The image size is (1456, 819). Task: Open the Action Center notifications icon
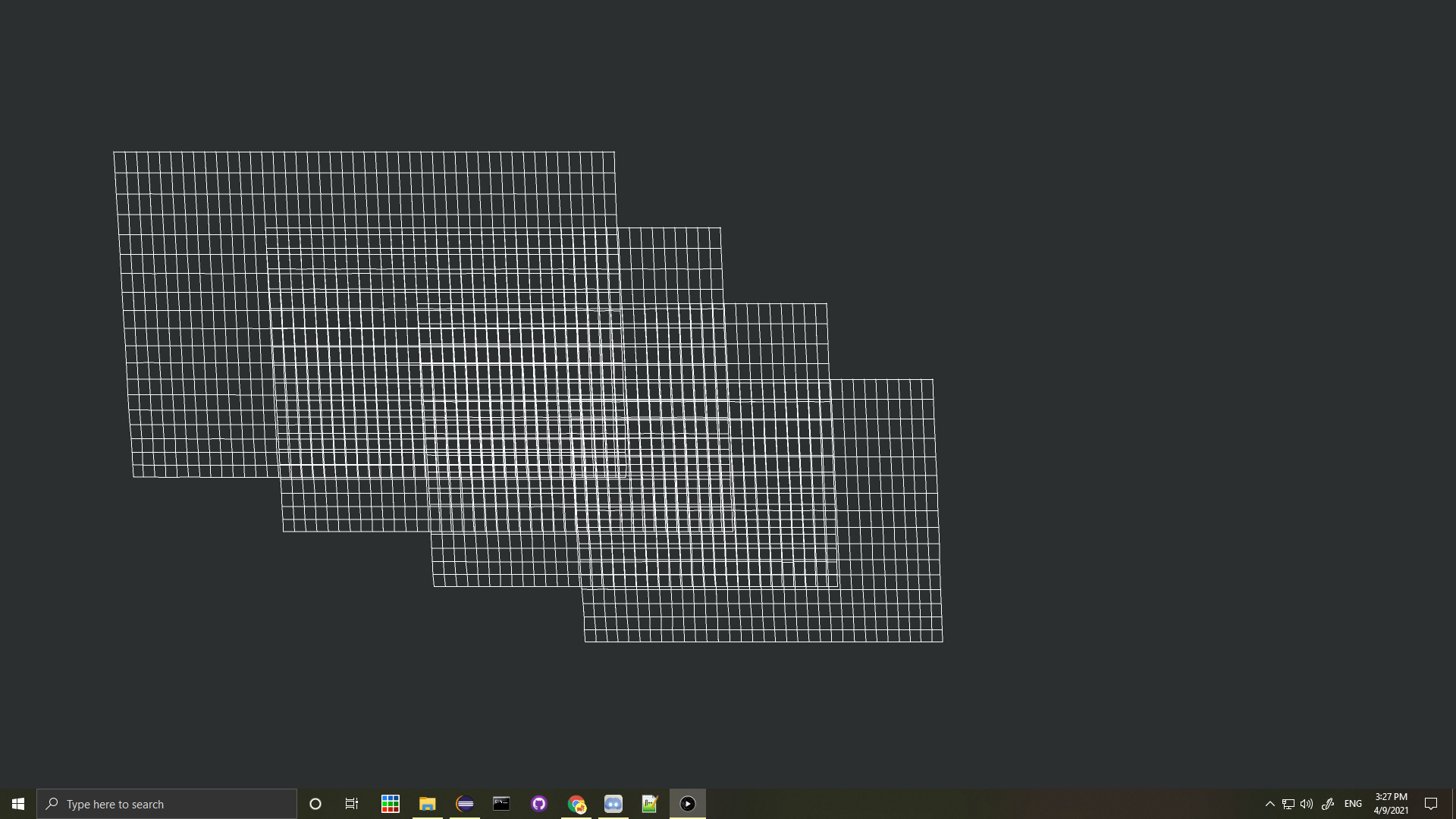click(x=1431, y=804)
